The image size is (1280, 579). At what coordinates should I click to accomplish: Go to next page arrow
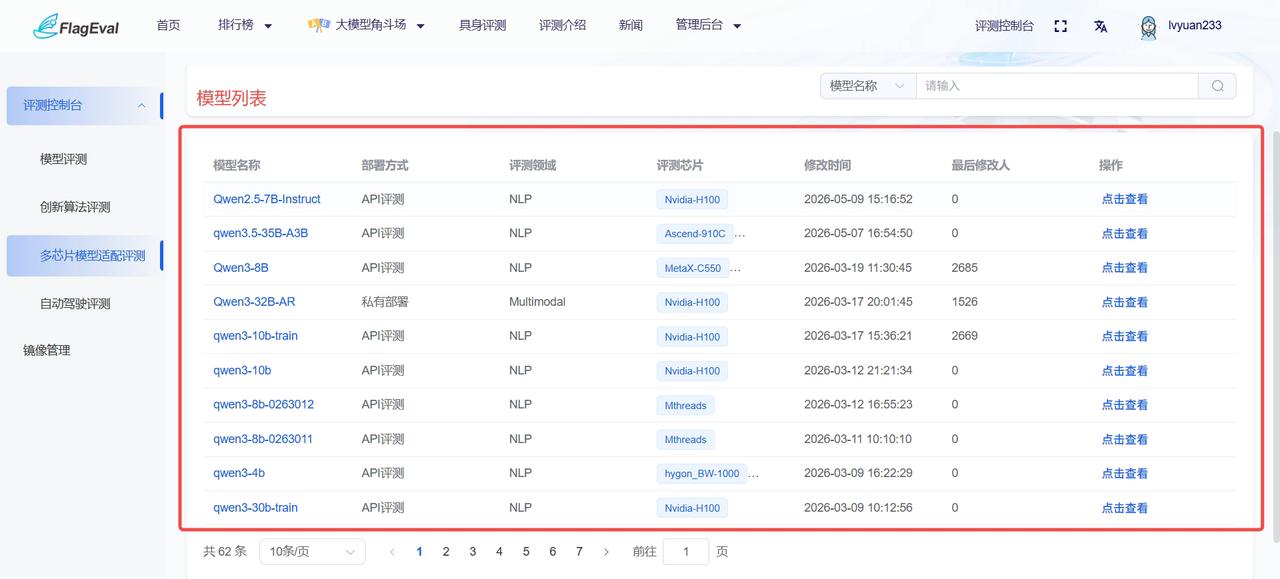(606, 552)
